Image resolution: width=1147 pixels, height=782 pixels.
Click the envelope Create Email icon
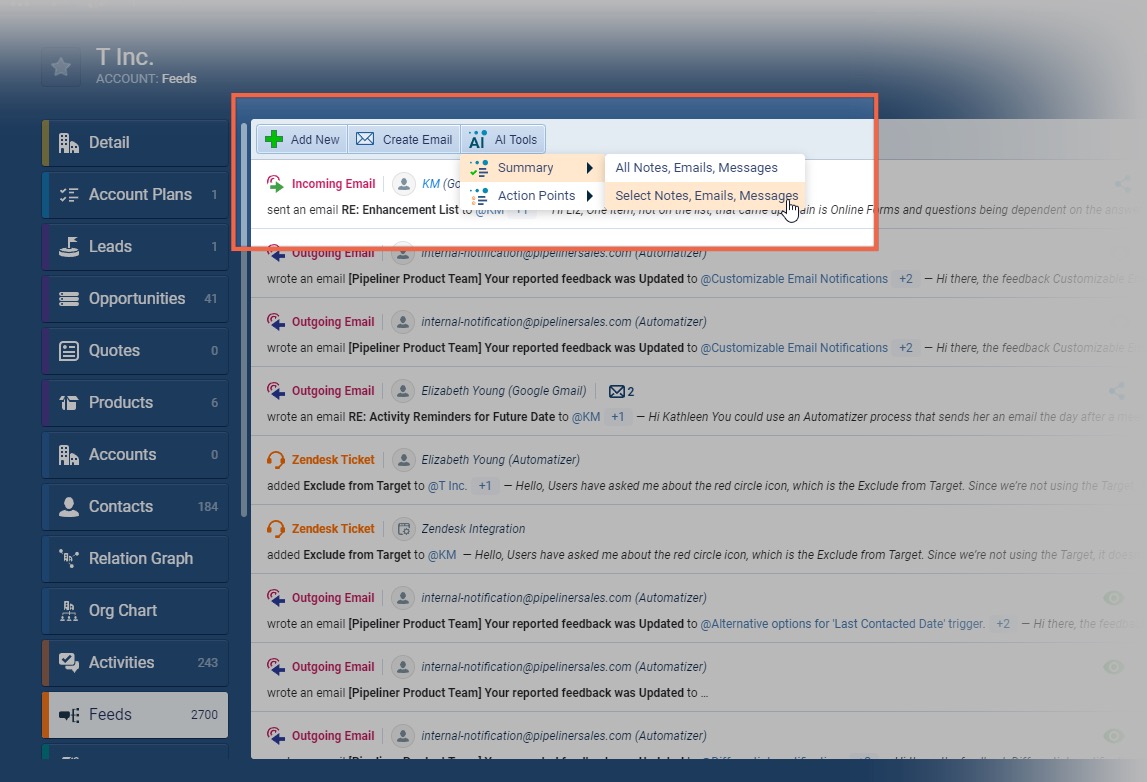[365, 140]
